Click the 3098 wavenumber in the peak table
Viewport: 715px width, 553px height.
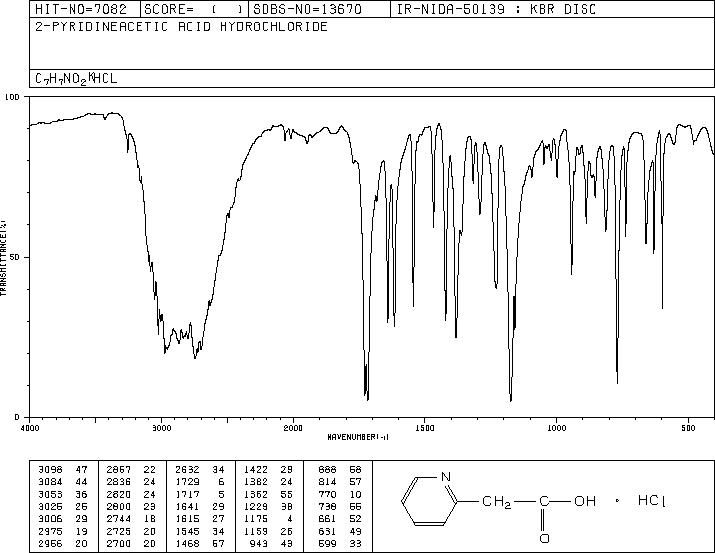(50, 470)
